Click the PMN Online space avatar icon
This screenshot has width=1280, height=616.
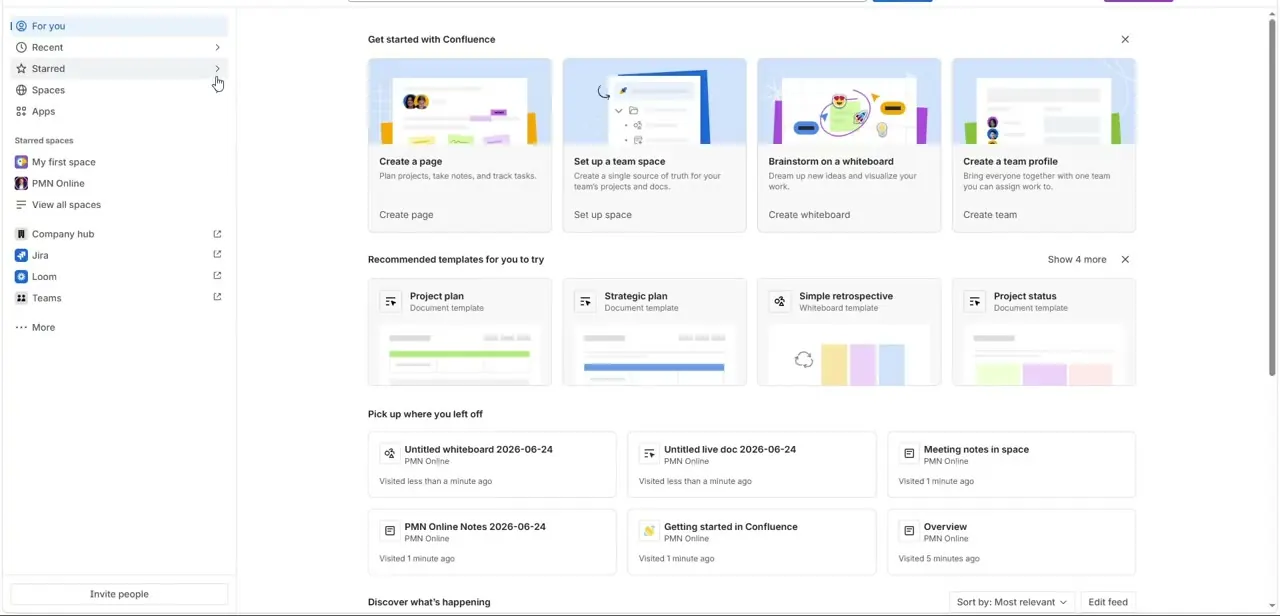(x=21, y=183)
